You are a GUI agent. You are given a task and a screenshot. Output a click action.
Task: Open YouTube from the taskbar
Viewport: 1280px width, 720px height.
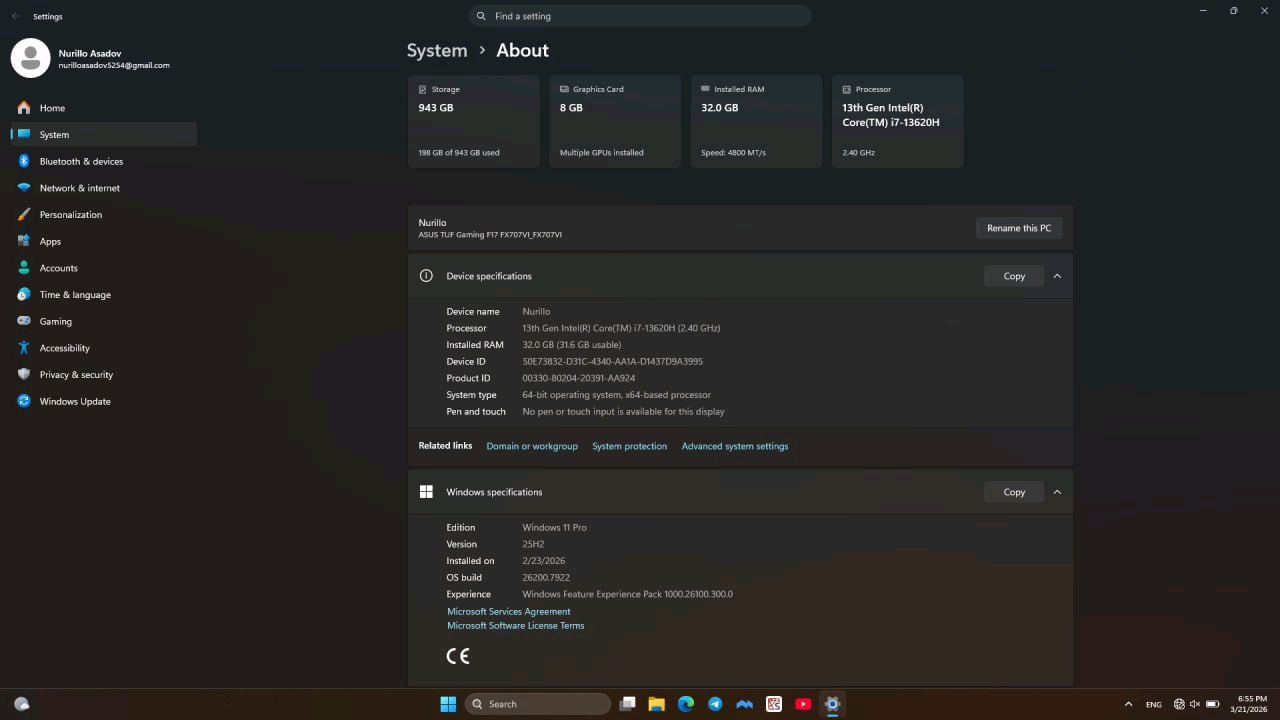803,703
